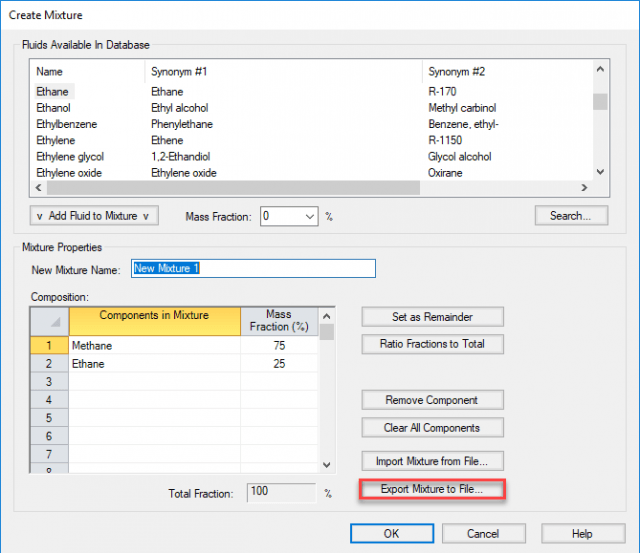Select the fluid with synonym Oxirane
This screenshot has width=640, height=553.
coord(445,173)
